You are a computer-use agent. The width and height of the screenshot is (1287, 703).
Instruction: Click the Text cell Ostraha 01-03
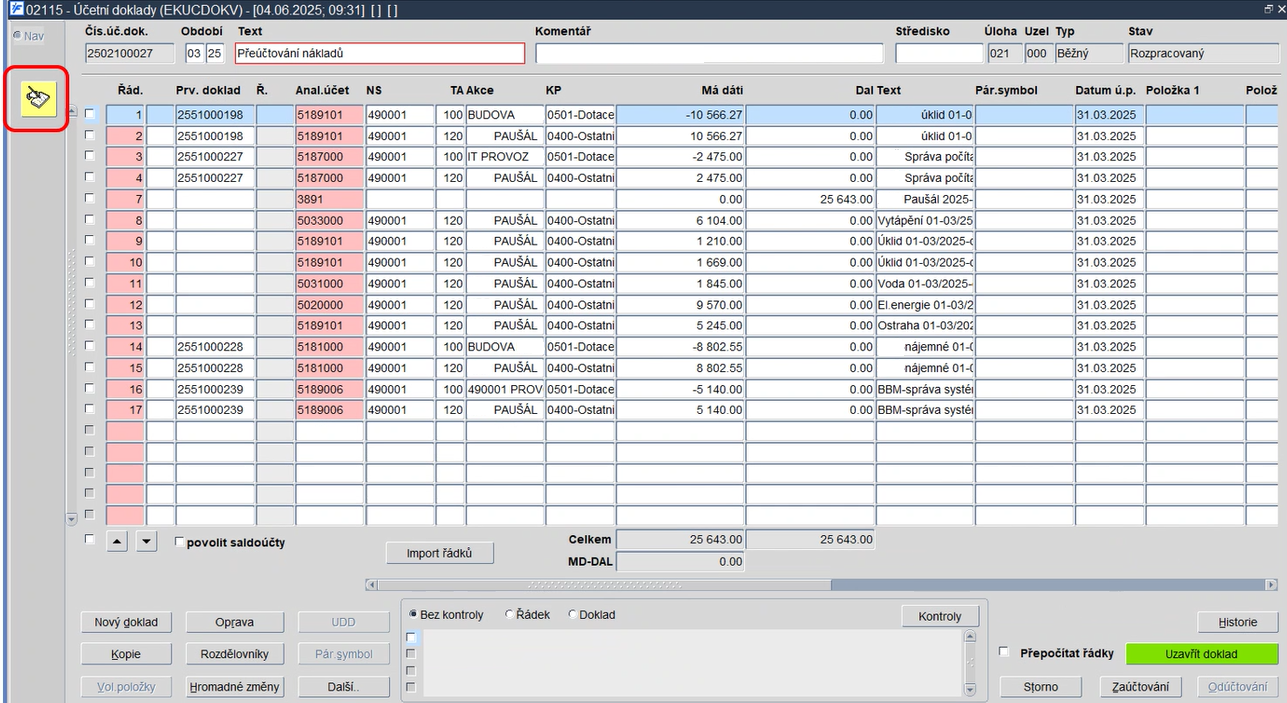click(925, 325)
